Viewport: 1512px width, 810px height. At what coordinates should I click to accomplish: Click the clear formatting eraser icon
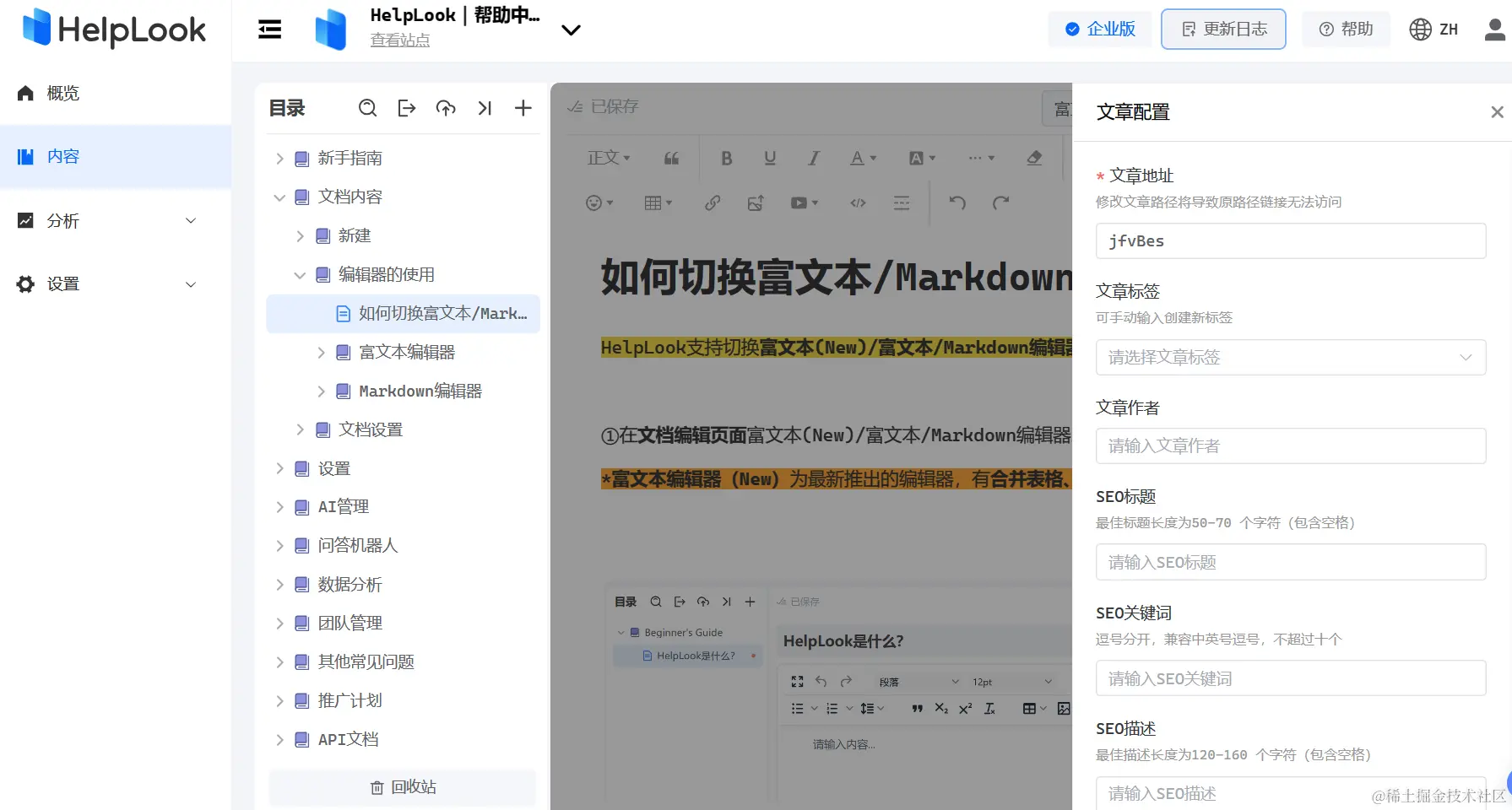click(x=1034, y=158)
